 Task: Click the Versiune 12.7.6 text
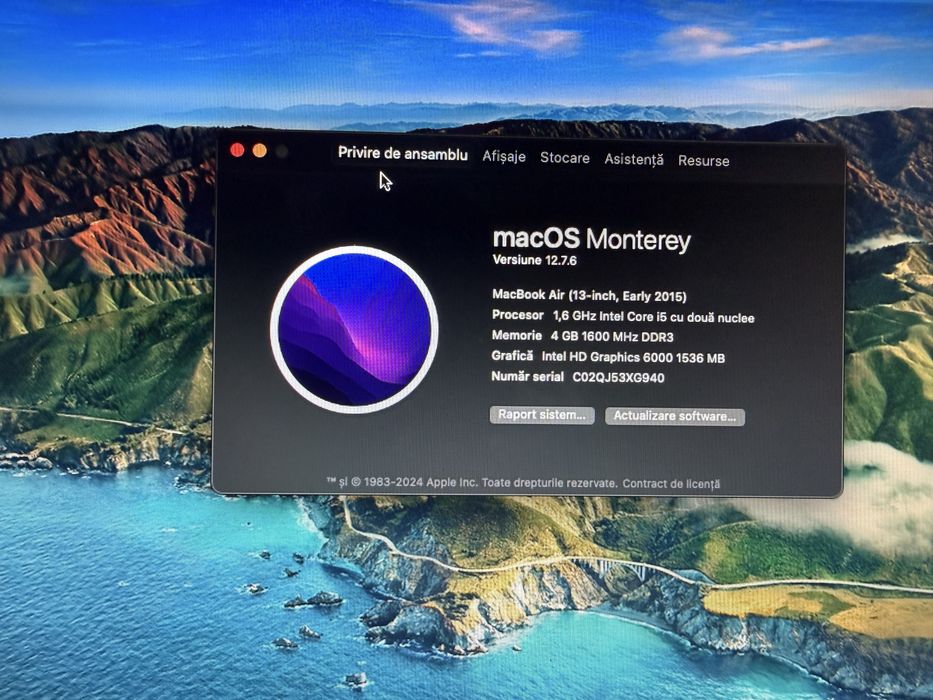[534, 260]
